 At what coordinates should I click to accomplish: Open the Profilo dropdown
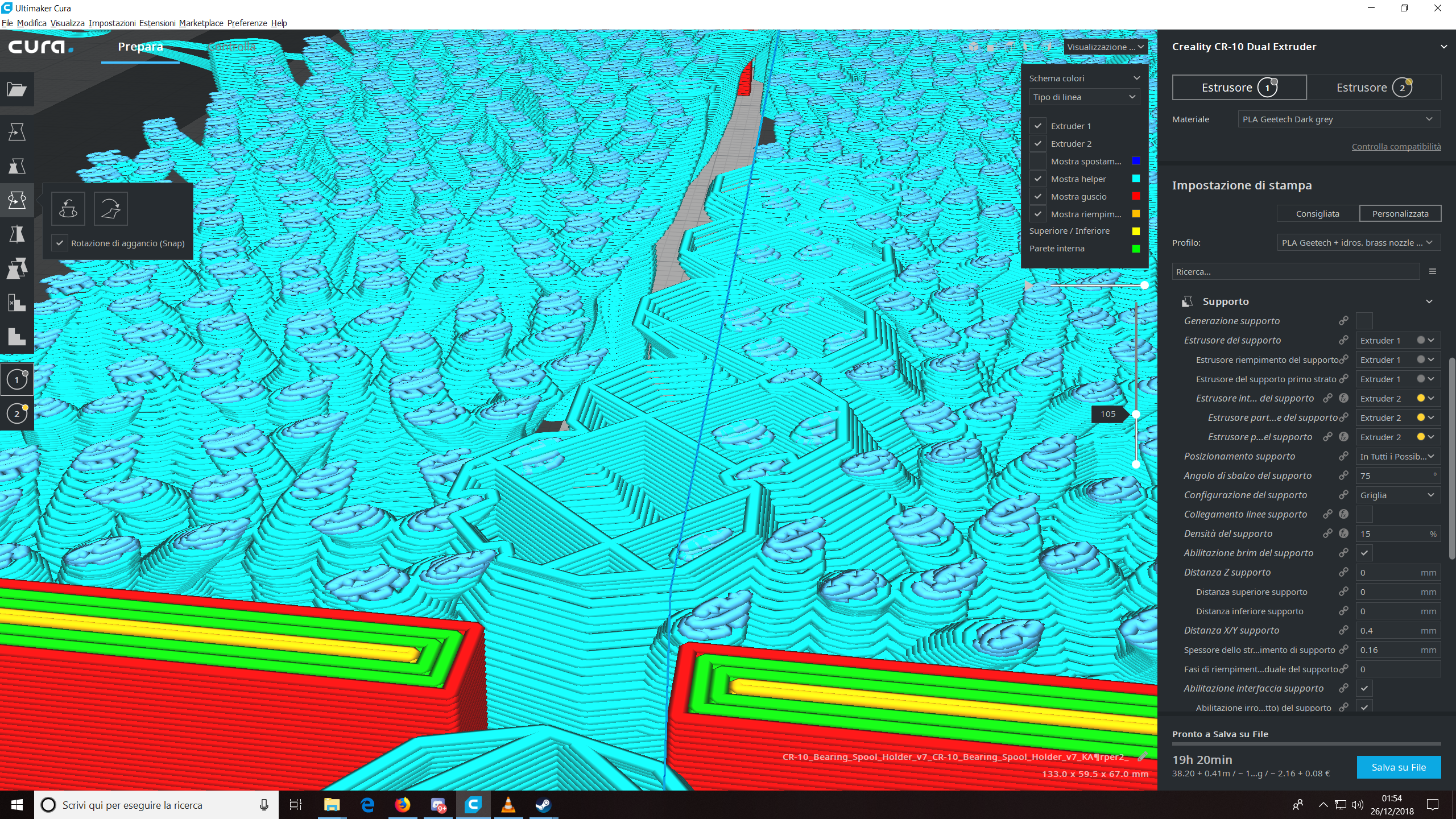(1358, 242)
